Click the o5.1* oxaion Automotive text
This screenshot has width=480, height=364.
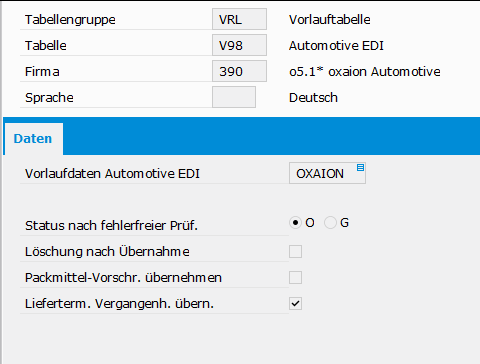(365, 72)
